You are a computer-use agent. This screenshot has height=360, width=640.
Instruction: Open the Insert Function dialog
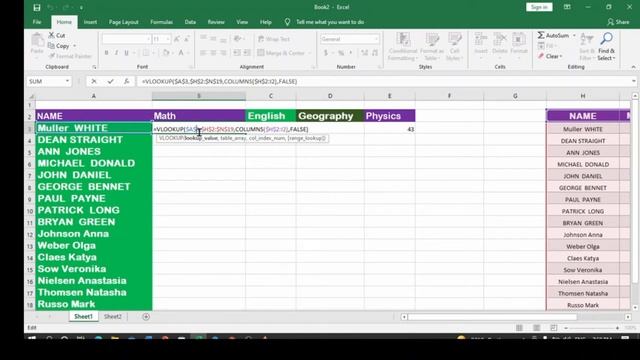(x=127, y=81)
